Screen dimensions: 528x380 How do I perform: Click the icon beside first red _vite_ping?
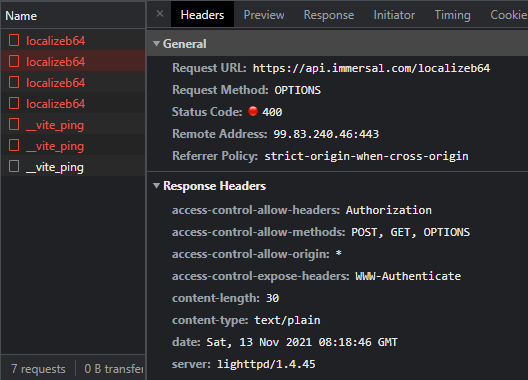point(14,124)
